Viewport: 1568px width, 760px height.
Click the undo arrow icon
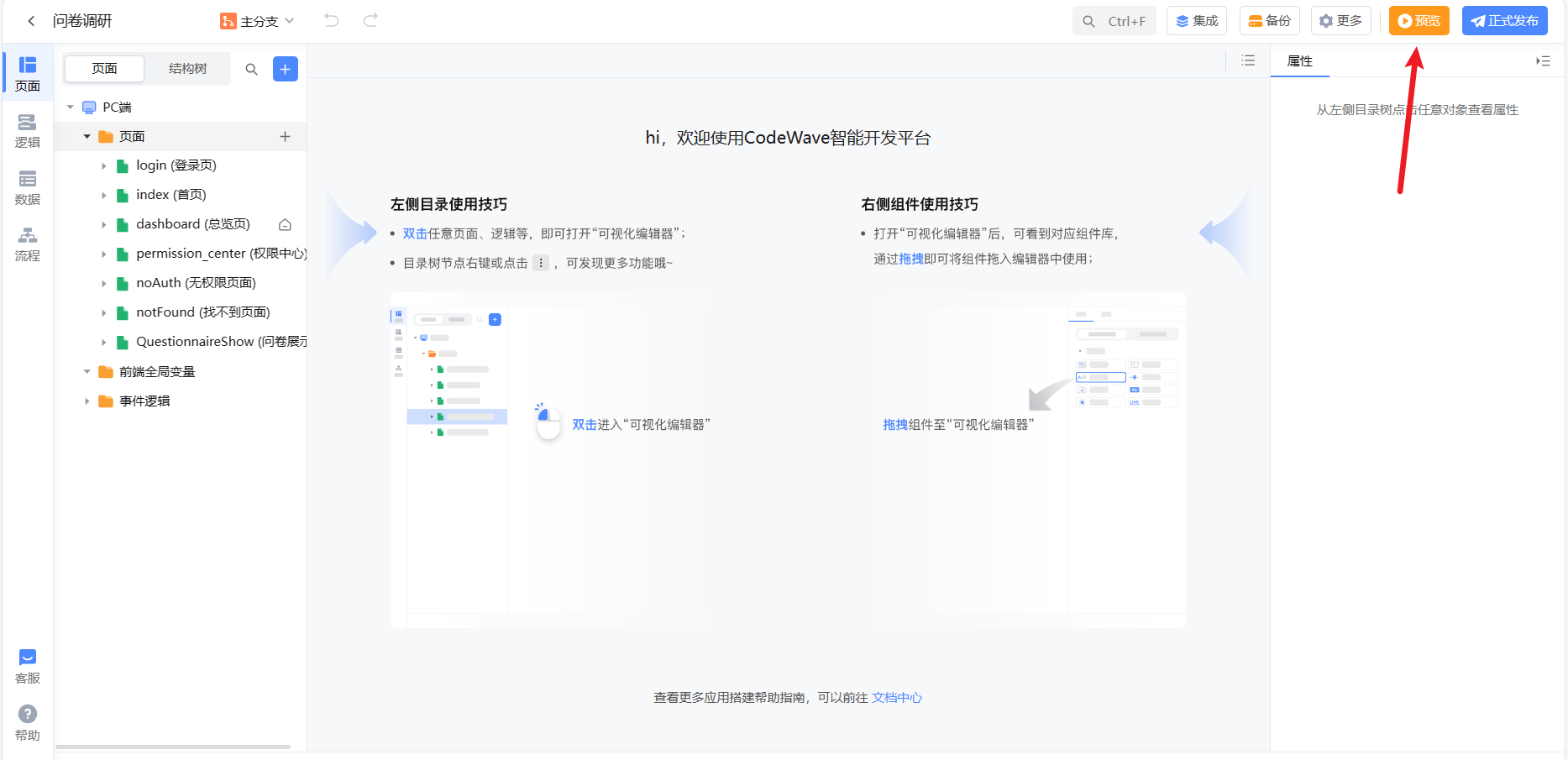(332, 20)
